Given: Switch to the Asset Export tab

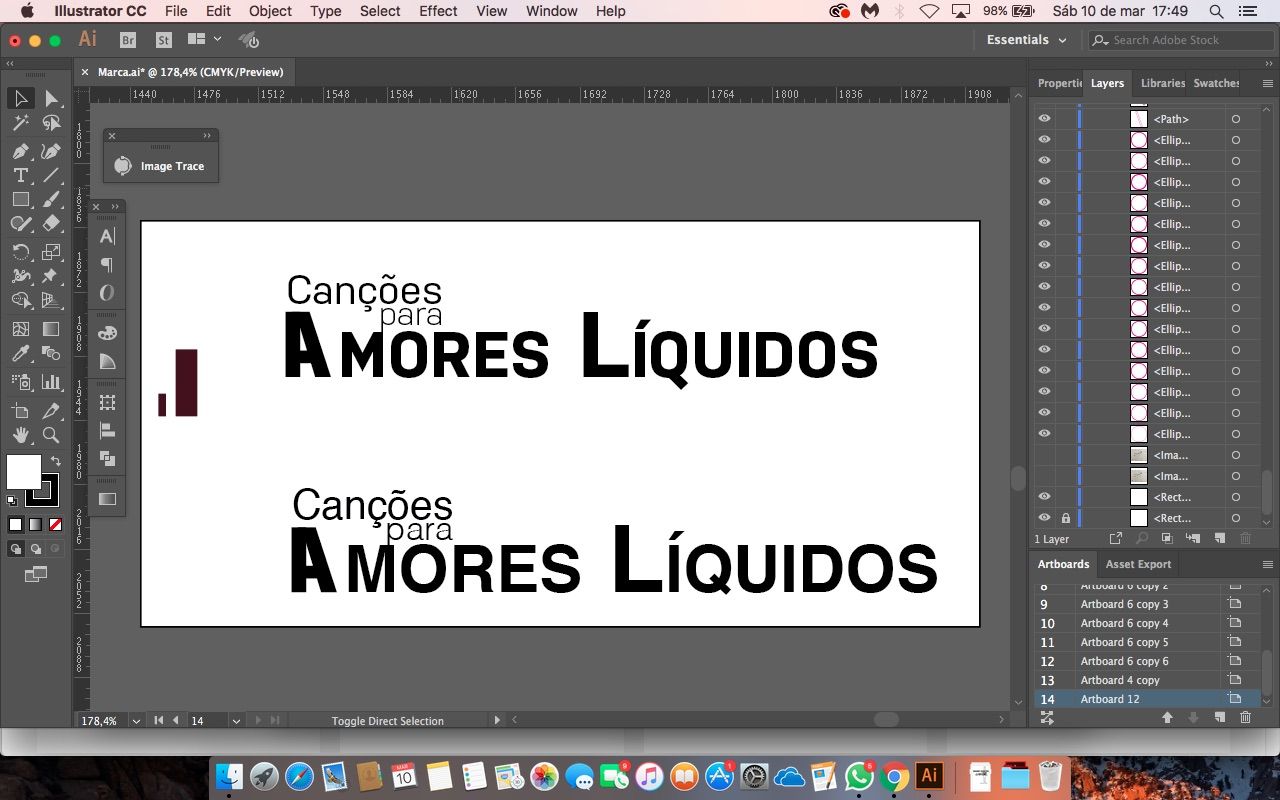Looking at the screenshot, I should (x=1138, y=564).
